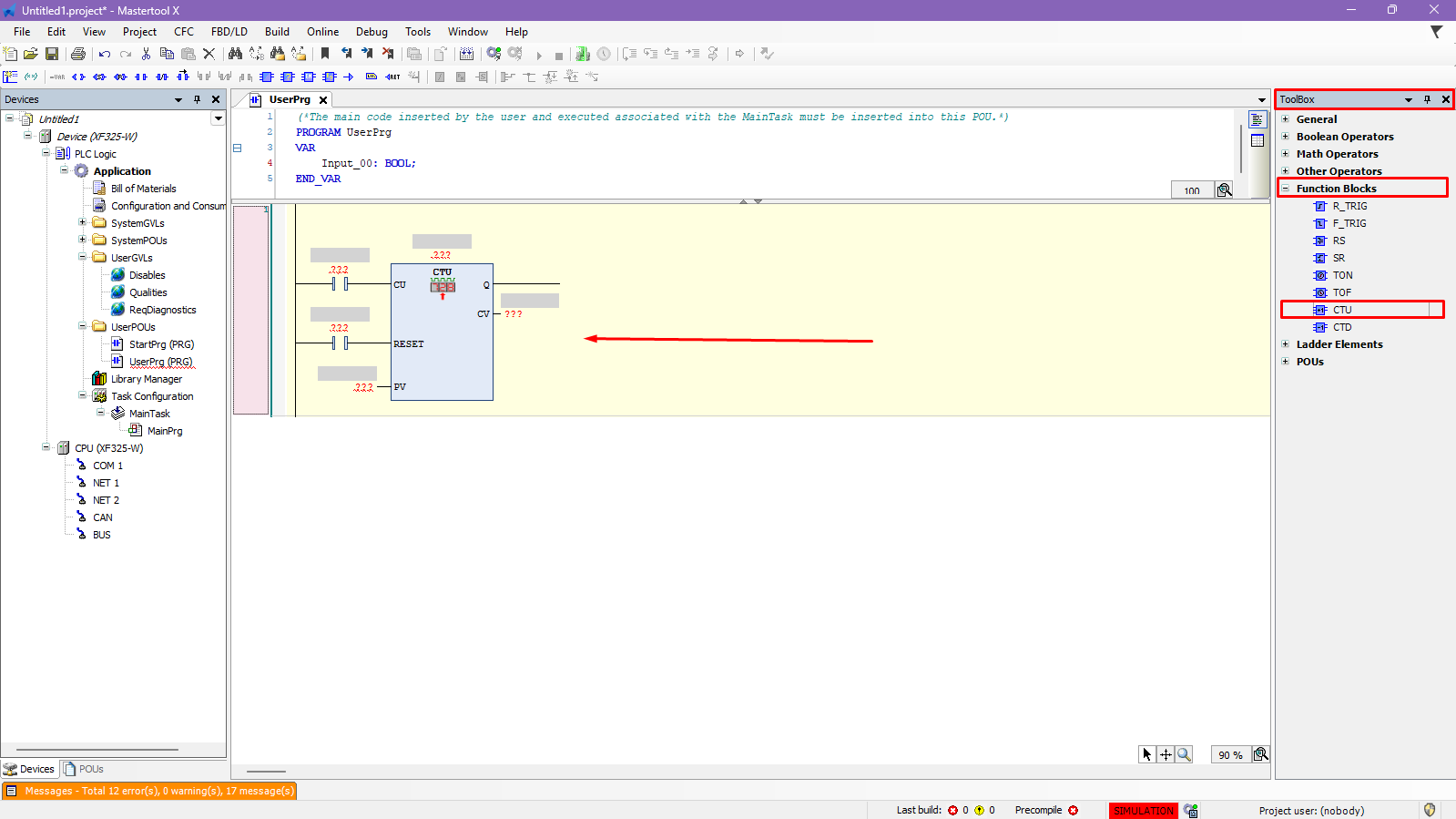The height and width of the screenshot is (819, 1456).
Task: Click the Find binoculars icon
Action: (235, 55)
